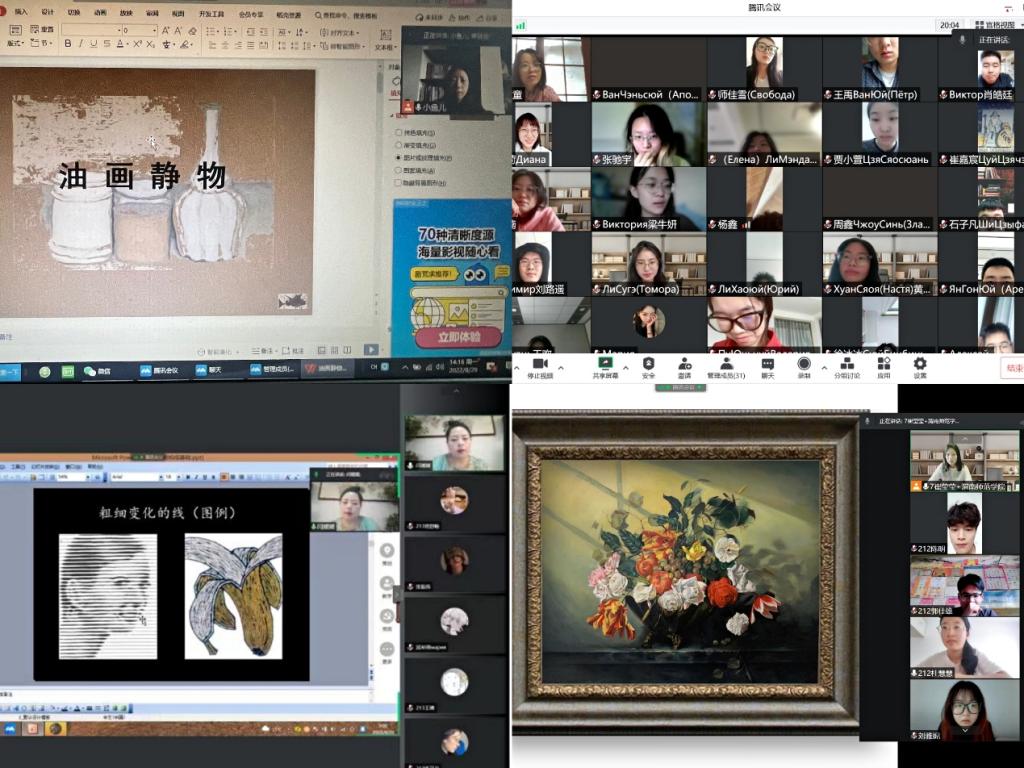Select the solid fill radio button
Viewport: 1024px width, 768px height.
point(400,132)
